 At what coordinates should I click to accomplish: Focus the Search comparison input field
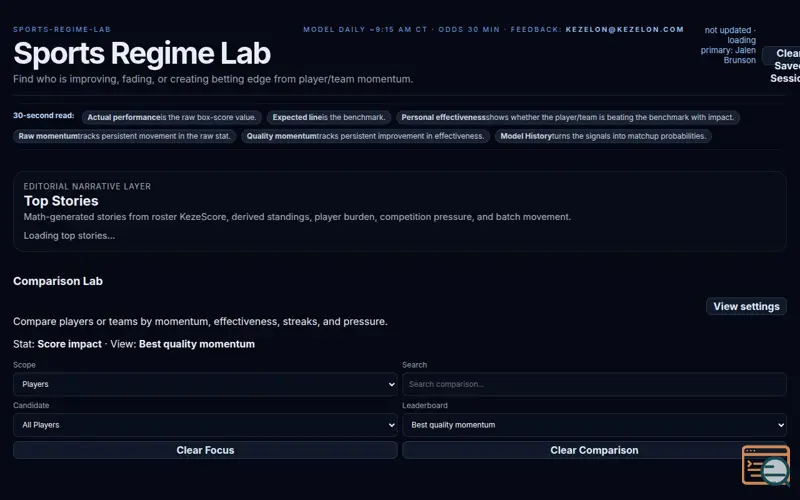tap(594, 384)
